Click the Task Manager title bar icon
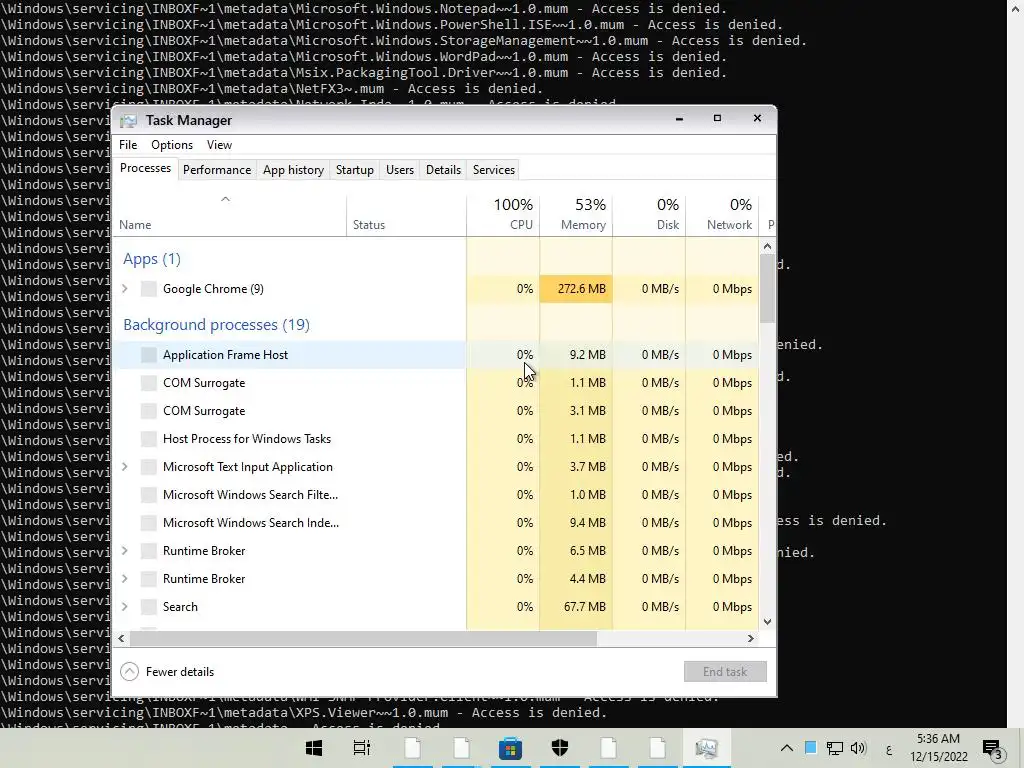Screen dimensions: 1024x768 click(x=129, y=120)
